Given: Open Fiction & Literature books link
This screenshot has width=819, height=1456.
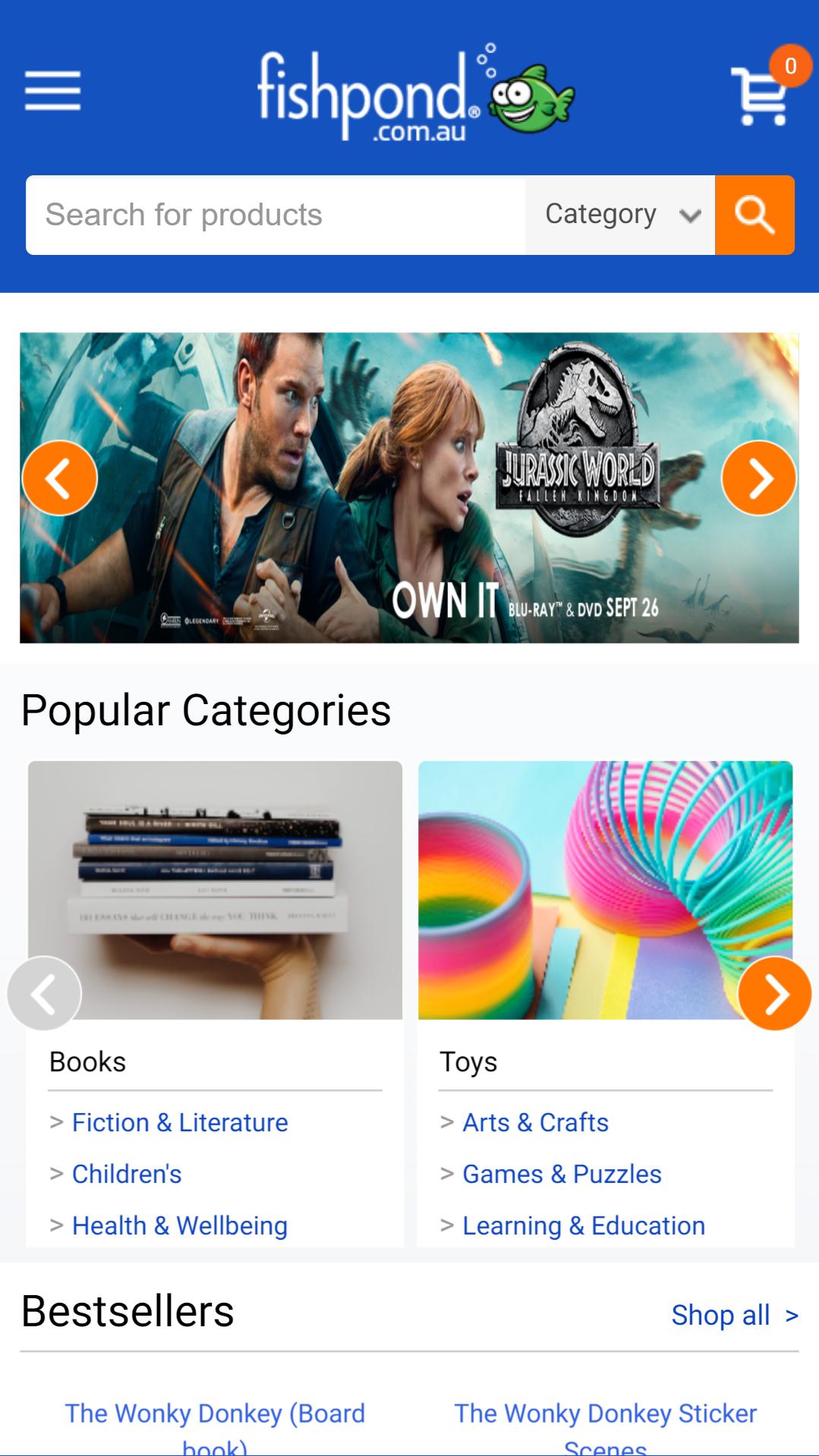Looking at the screenshot, I should [180, 1122].
